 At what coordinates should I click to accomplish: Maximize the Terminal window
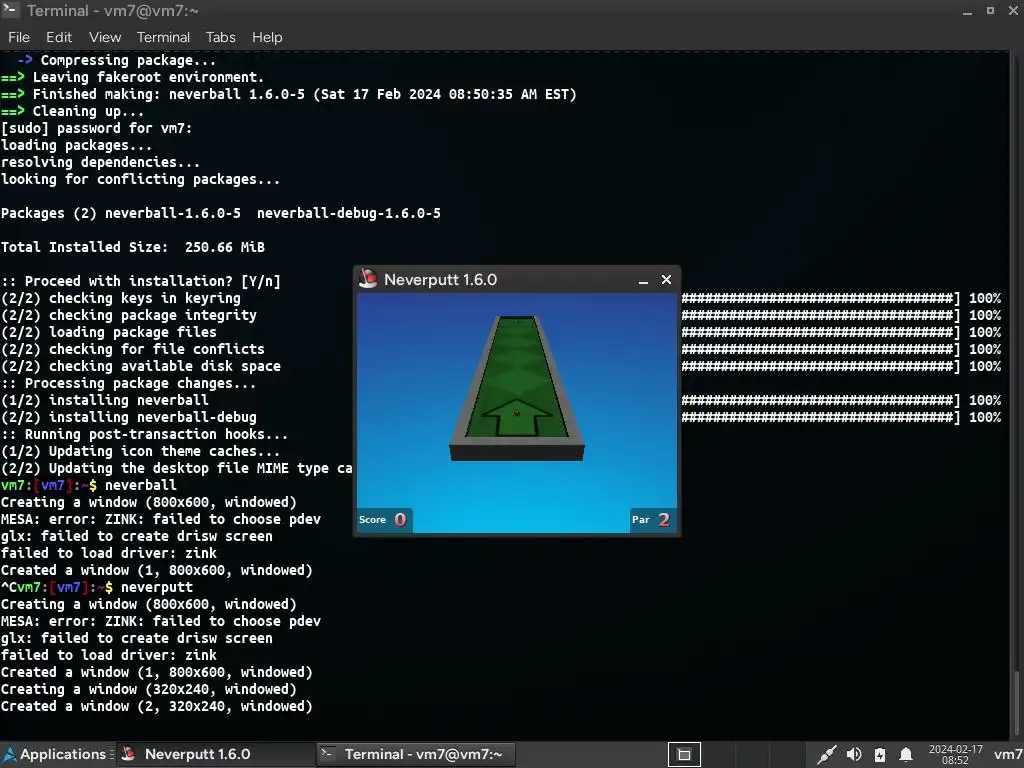[x=991, y=10]
